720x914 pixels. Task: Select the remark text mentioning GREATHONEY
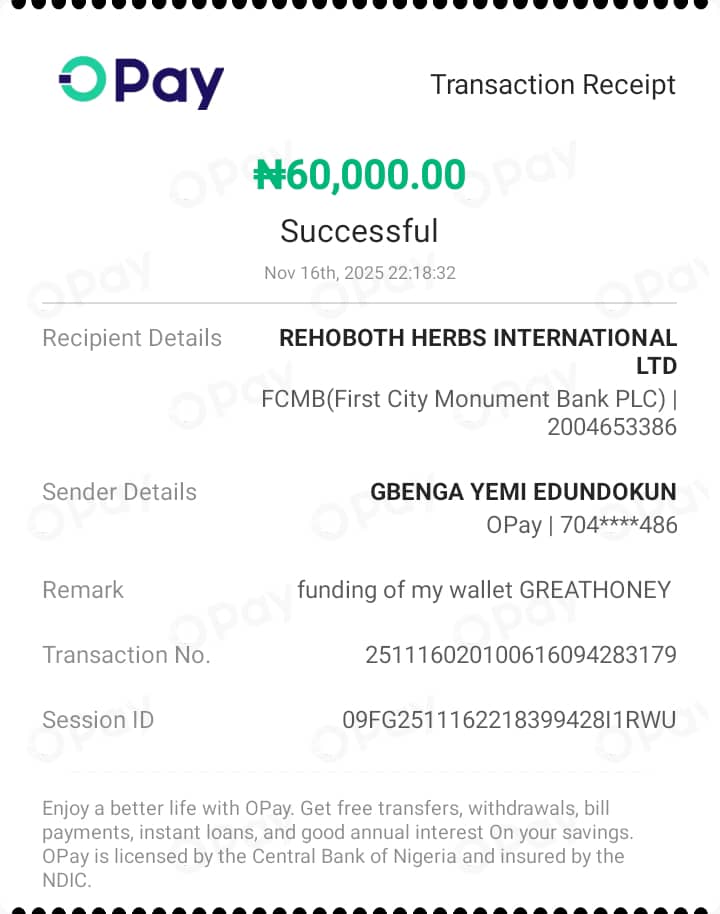(x=484, y=590)
